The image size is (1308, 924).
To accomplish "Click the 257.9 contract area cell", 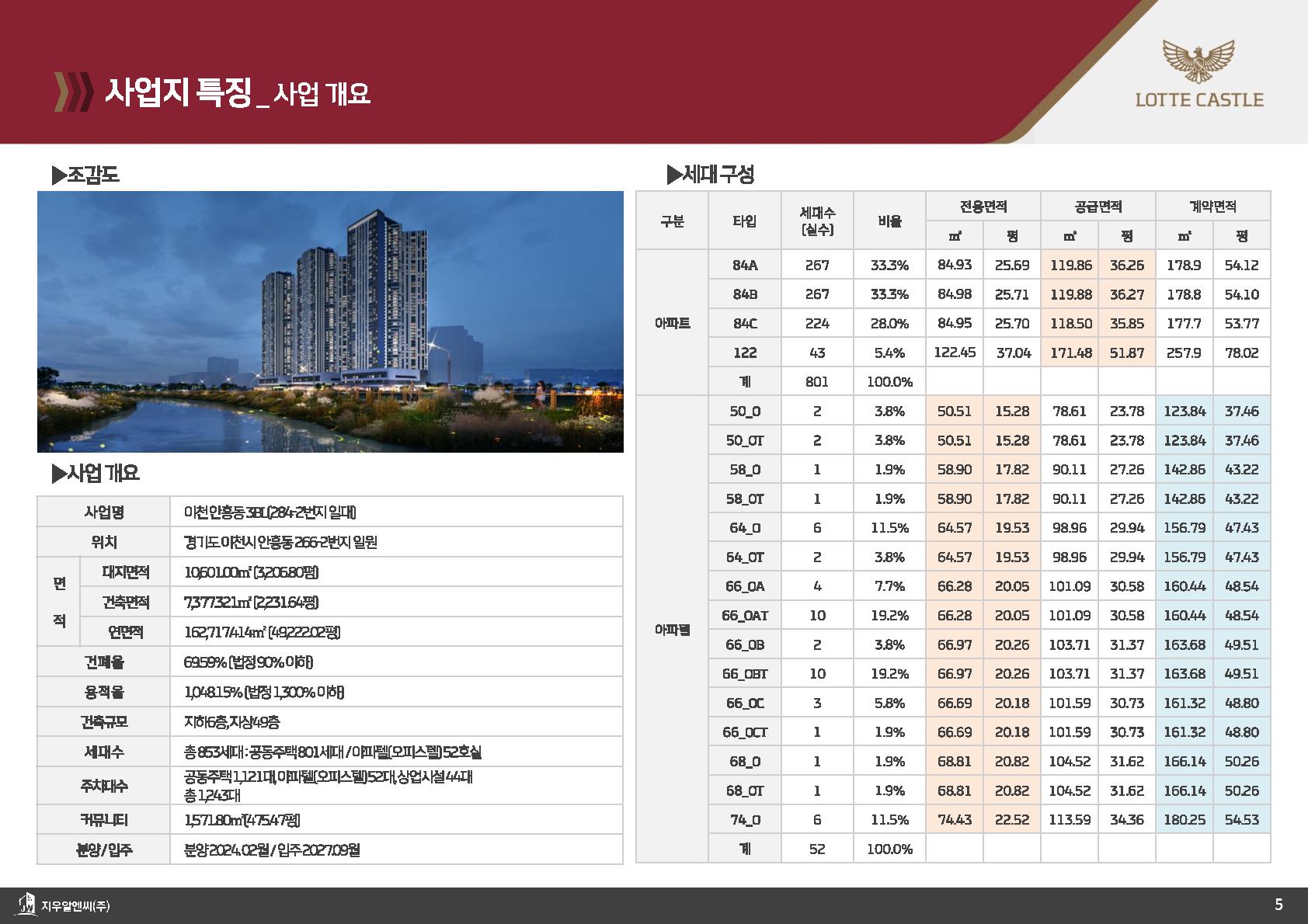I will (1185, 353).
